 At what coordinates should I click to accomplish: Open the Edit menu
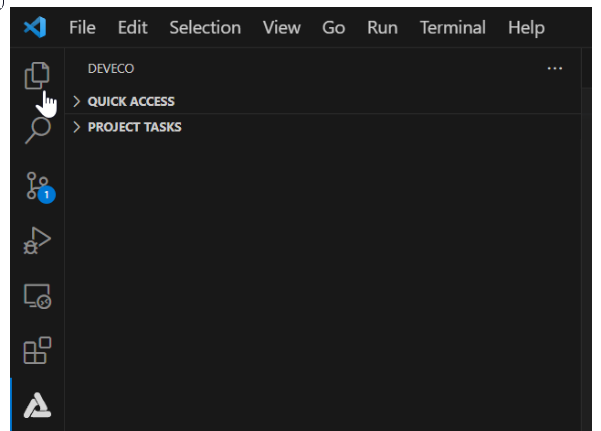[133, 27]
